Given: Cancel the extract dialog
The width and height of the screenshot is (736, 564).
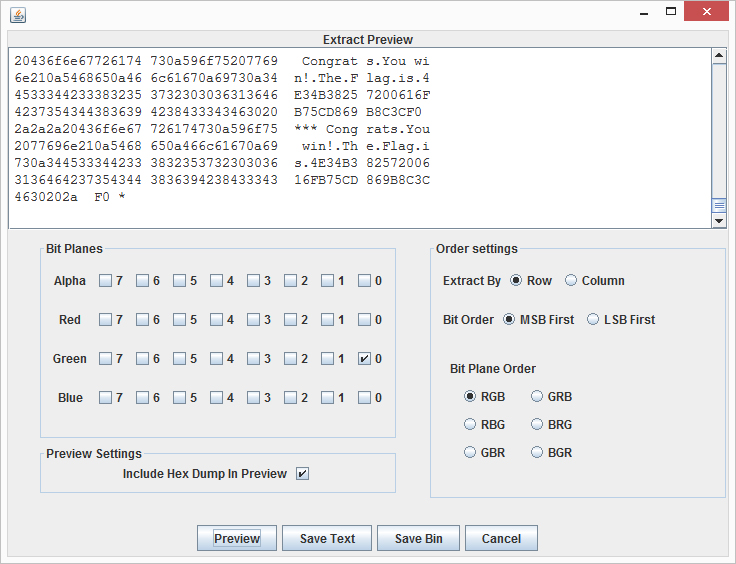Looking at the screenshot, I should [x=501, y=539].
